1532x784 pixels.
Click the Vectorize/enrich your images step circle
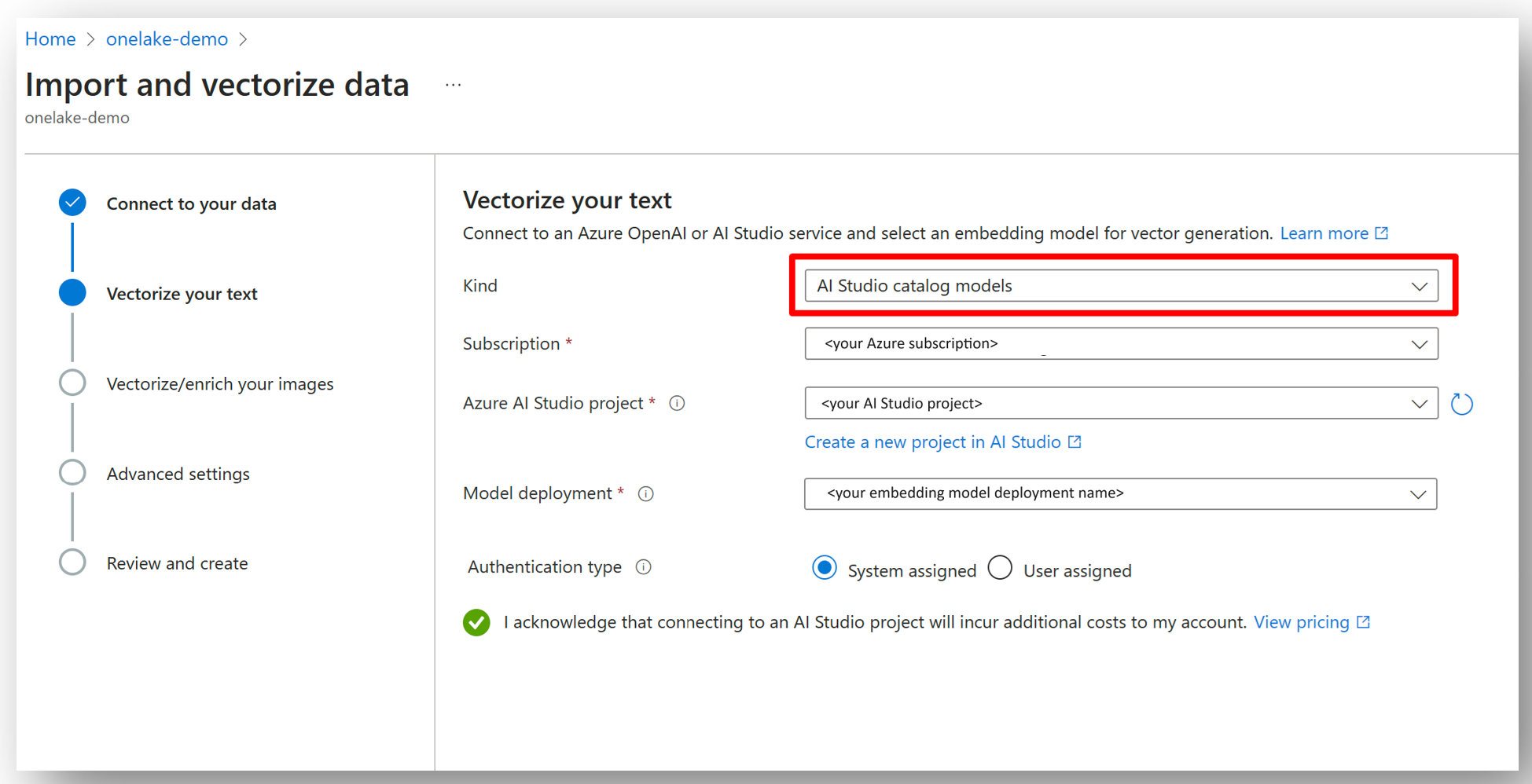[72, 383]
